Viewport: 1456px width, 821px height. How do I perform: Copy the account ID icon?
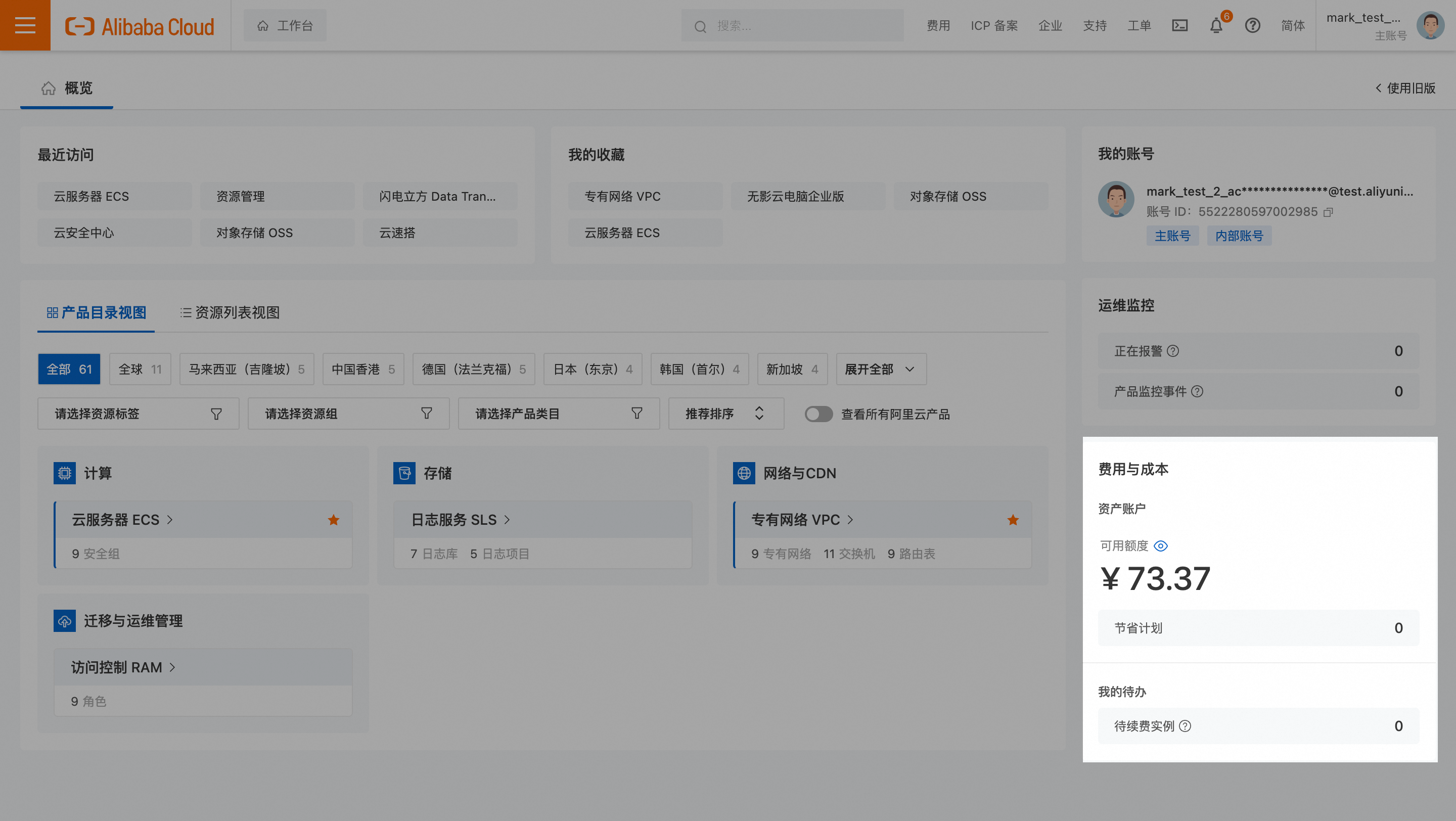(x=1328, y=212)
